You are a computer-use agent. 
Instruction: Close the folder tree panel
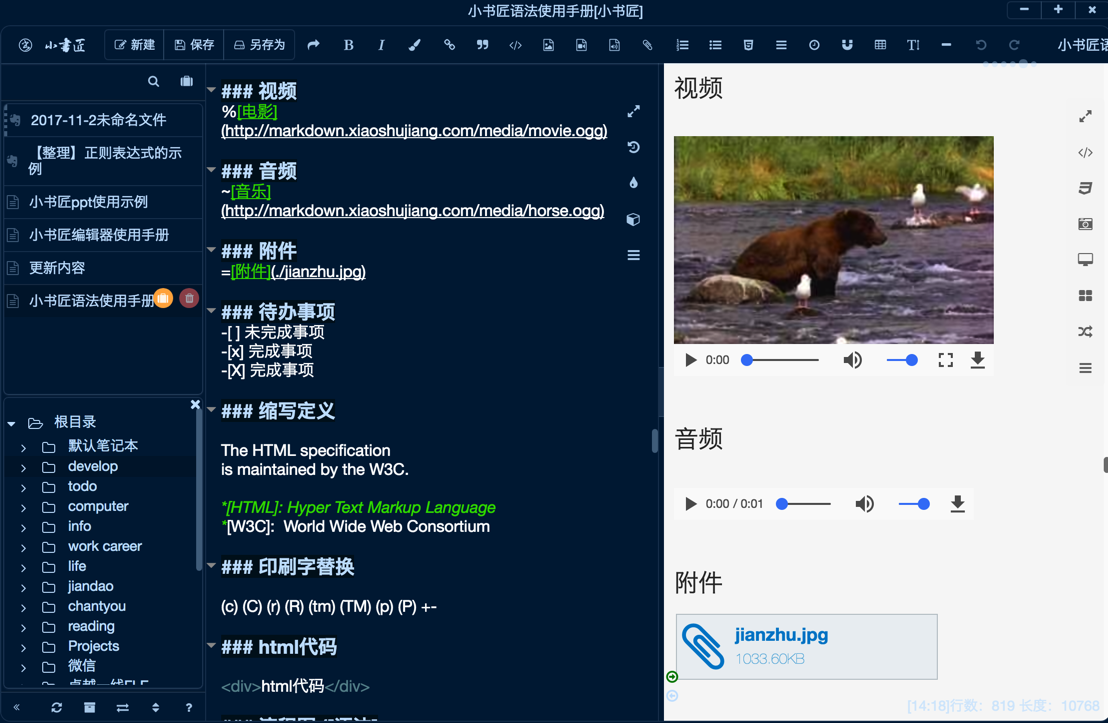click(x=195, y=404)
